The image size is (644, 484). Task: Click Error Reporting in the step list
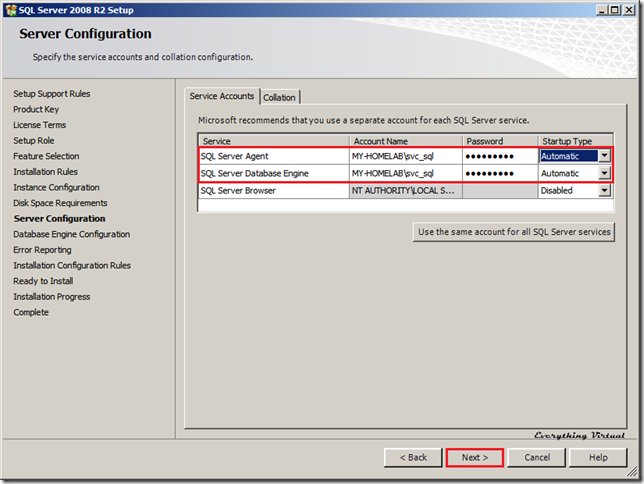[42, 250]
